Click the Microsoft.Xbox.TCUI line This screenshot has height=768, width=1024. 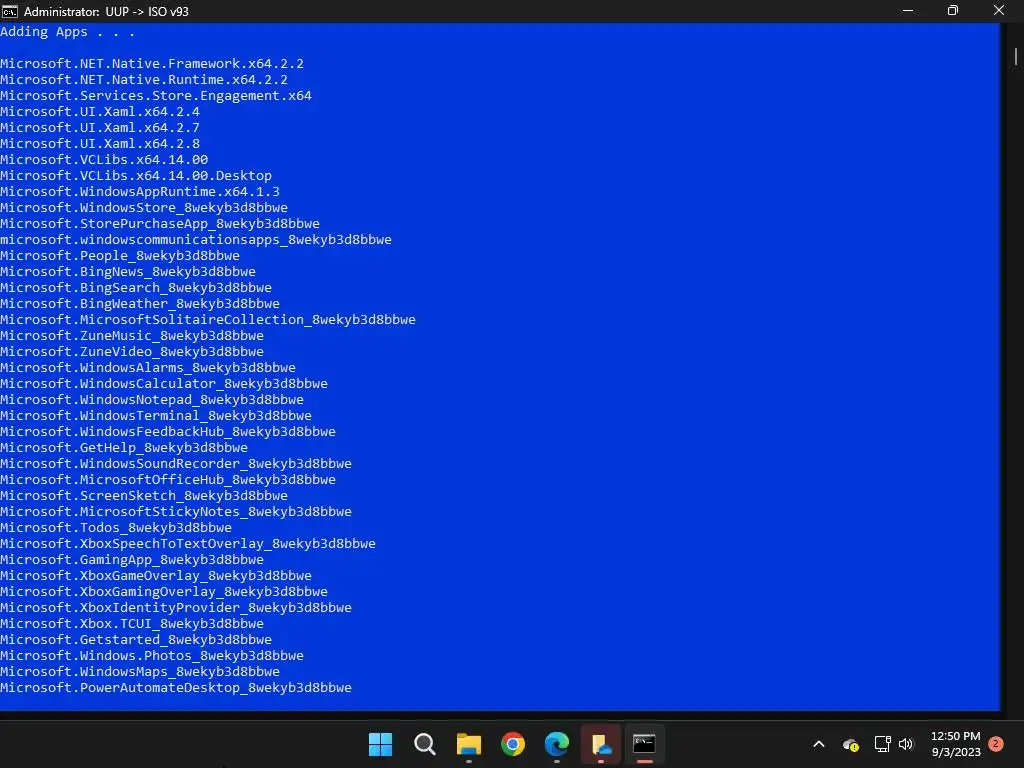point(132,624)
